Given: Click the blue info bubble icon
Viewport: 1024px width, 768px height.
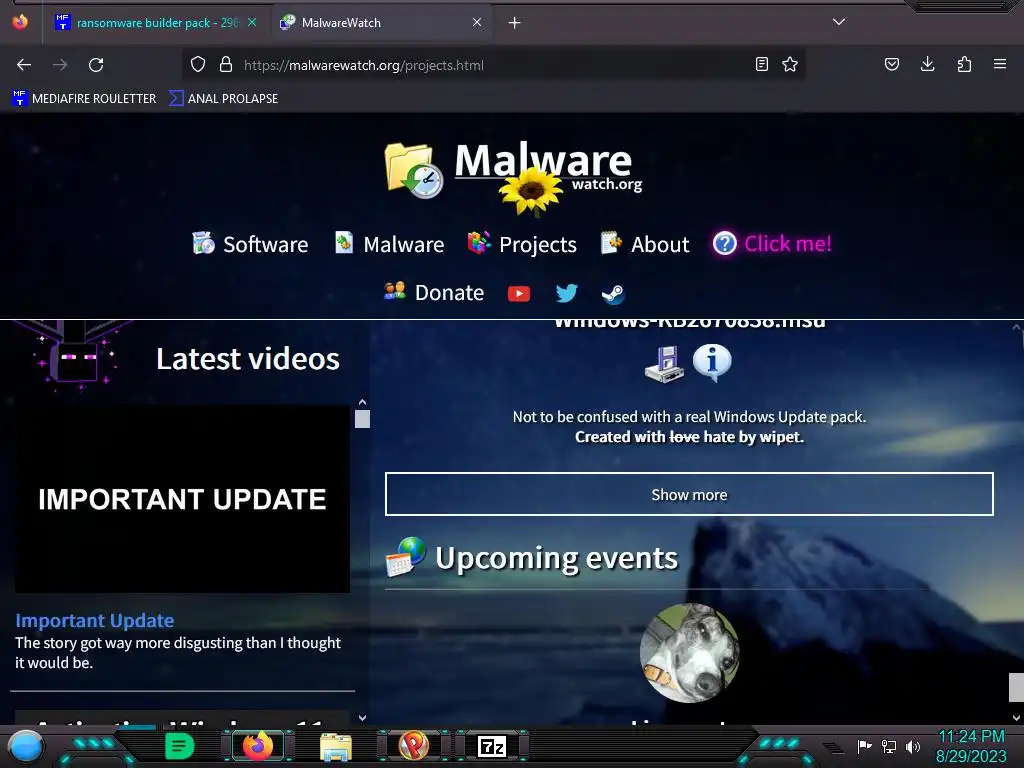Looking at the screenshot, I should 712,362.
